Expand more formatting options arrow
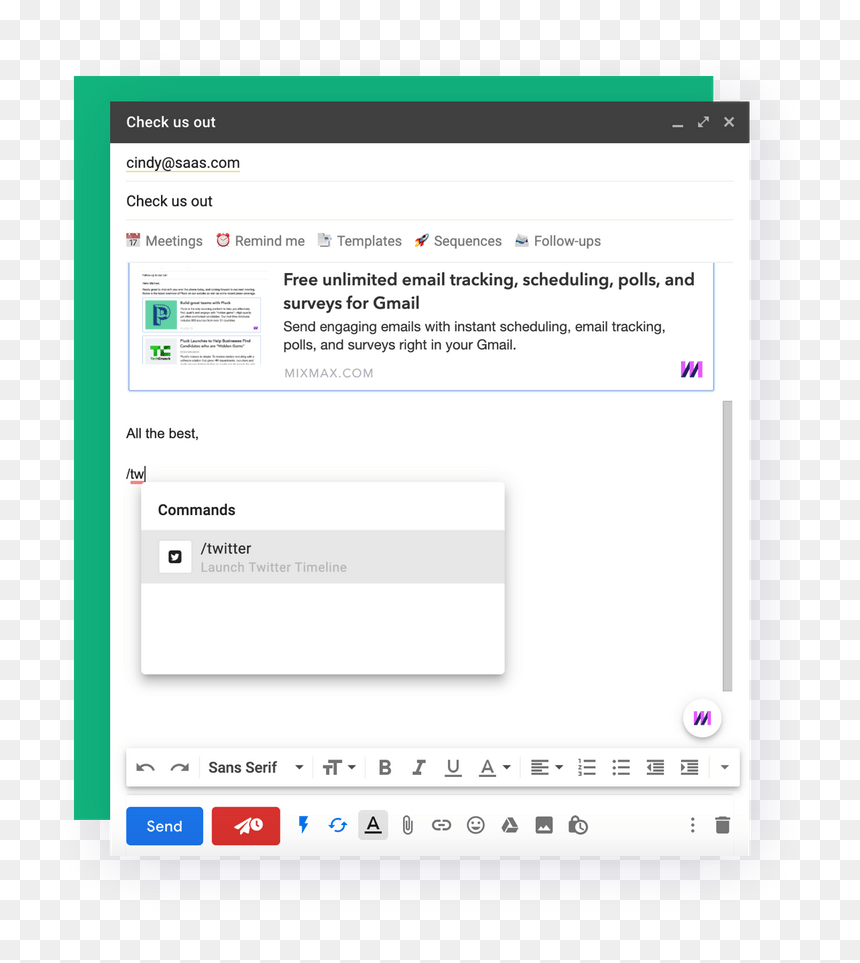Screen dimensions: 860x963 point(725,768)
